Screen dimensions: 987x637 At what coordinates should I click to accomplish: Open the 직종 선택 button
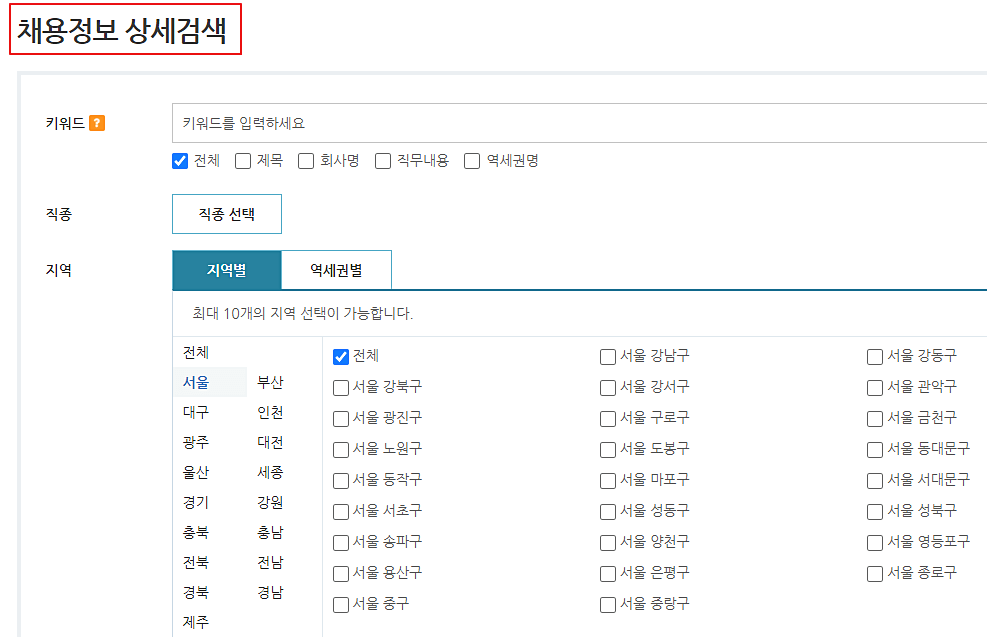click(227, 214)
